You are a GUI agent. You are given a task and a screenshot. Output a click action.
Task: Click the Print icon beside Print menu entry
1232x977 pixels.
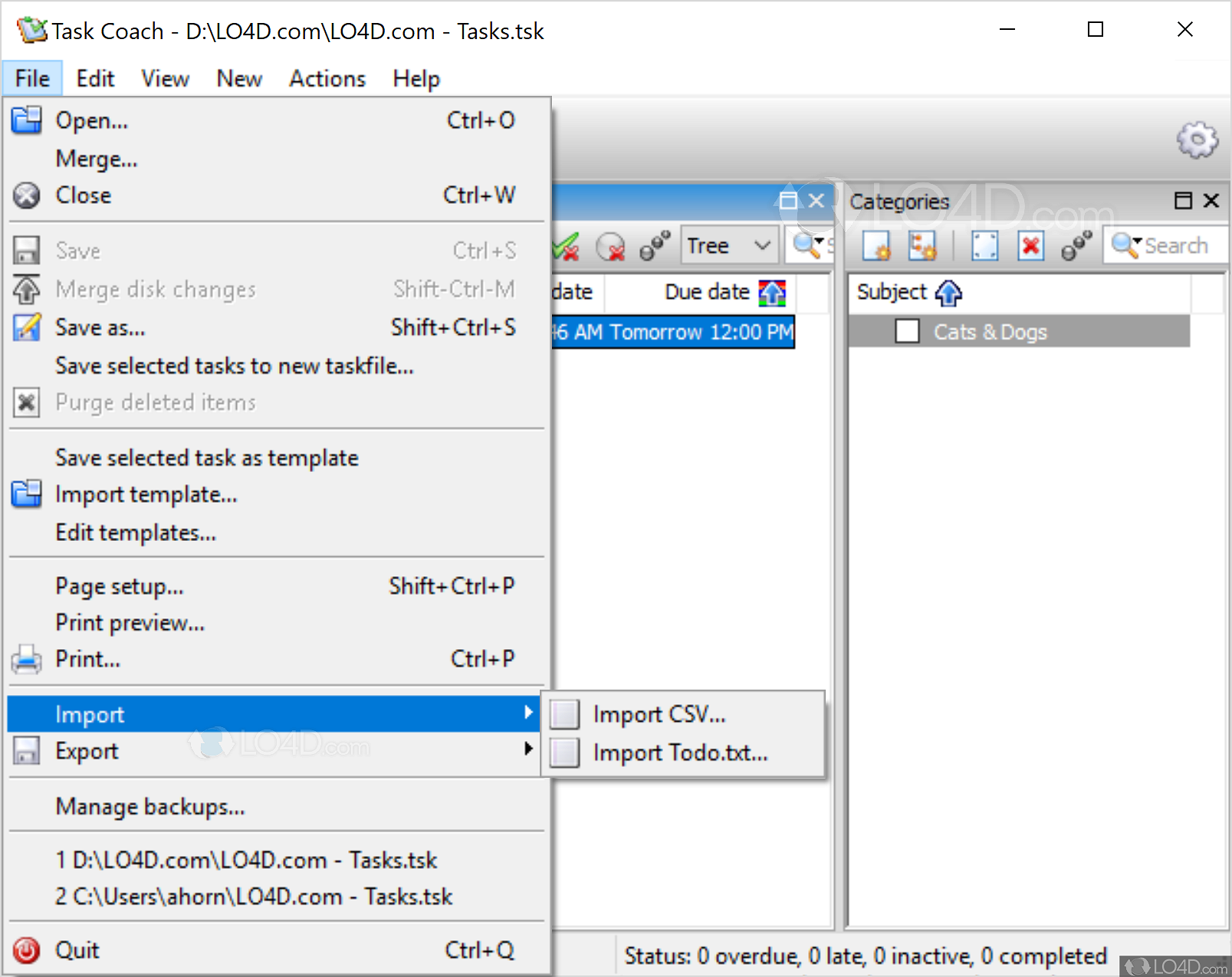27,659
